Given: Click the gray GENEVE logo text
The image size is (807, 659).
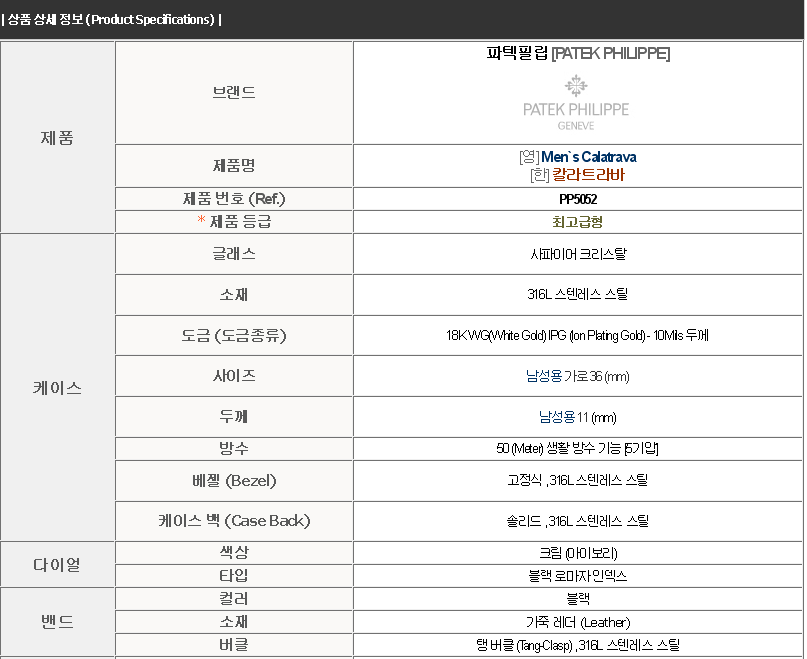Looking at the screenshot, I should coord(576,126).
